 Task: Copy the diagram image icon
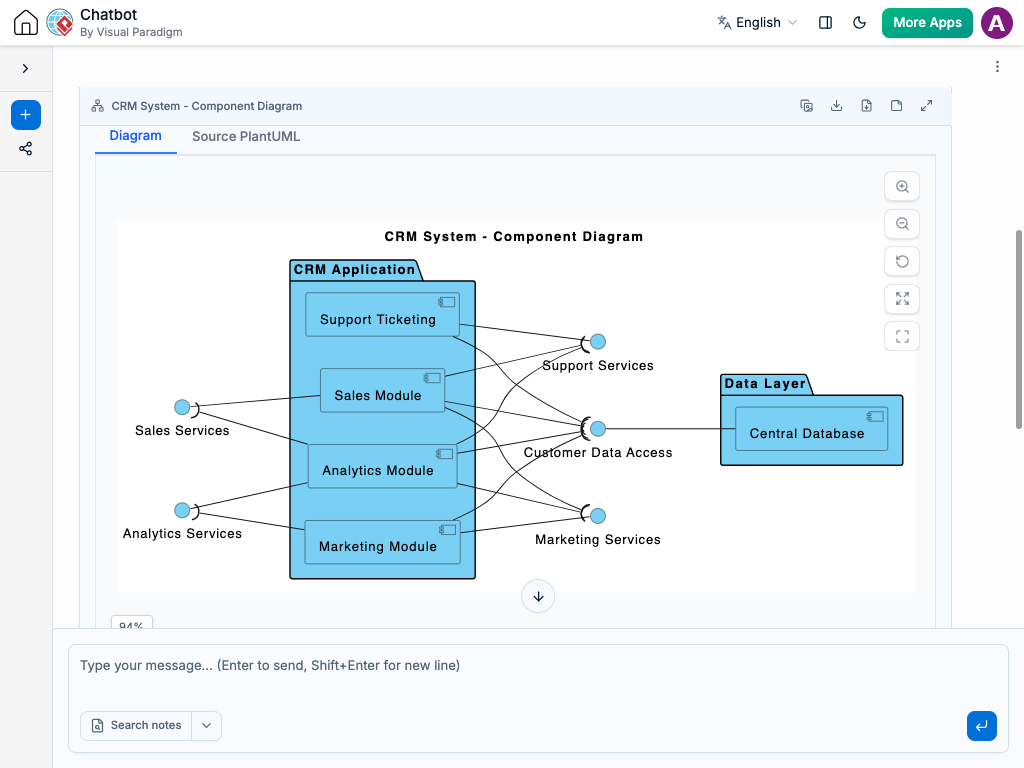tap(806, 106)
